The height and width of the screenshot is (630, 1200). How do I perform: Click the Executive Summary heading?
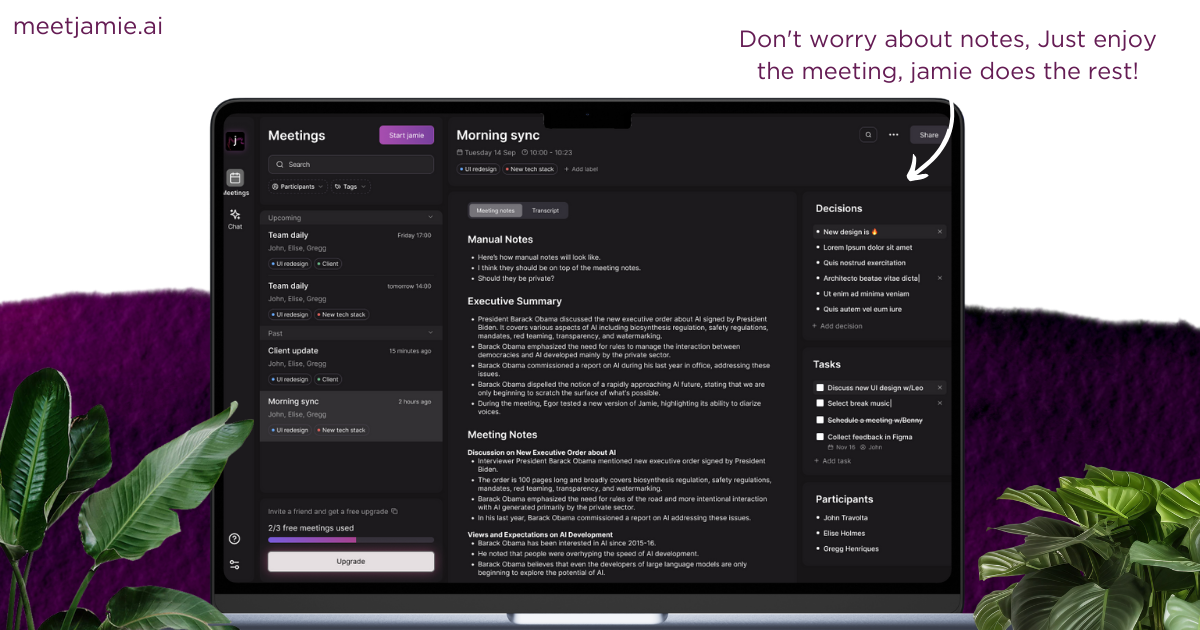515,301
